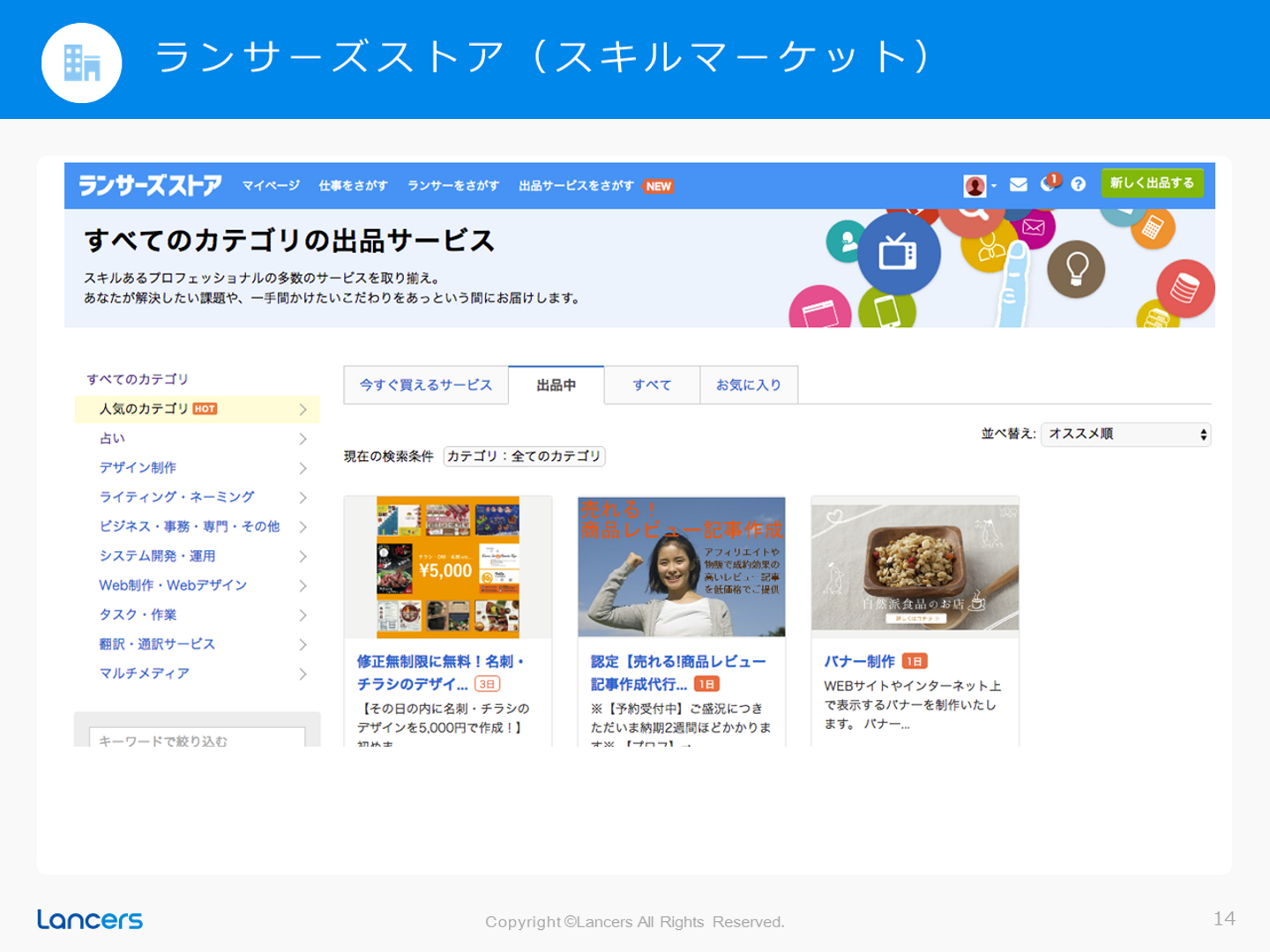1270x952 pixels.
Task: Click the TV icon in banner
Action: (x=898, y=254)
